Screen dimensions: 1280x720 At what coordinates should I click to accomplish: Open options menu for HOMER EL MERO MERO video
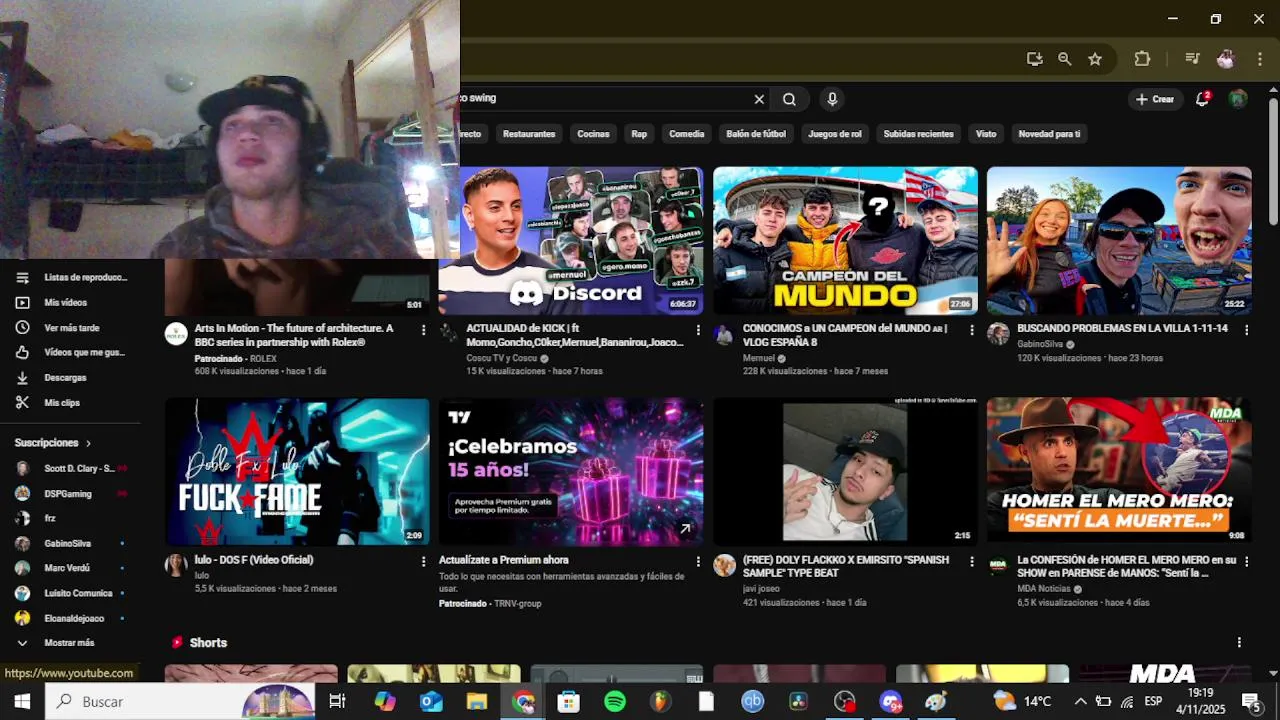point(1246,561)
